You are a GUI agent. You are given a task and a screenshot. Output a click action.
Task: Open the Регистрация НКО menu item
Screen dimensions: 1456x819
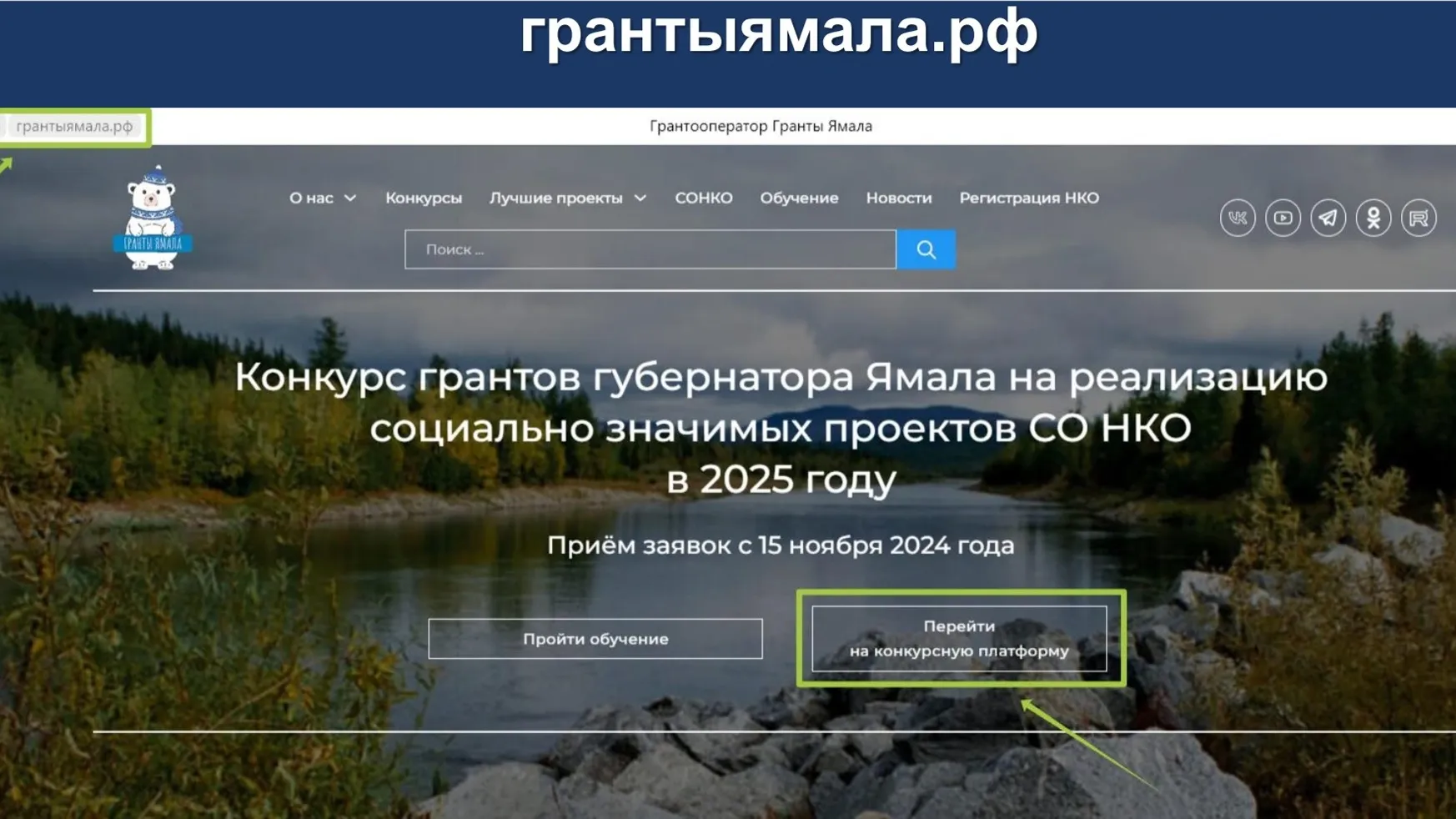pos(1029,198)
